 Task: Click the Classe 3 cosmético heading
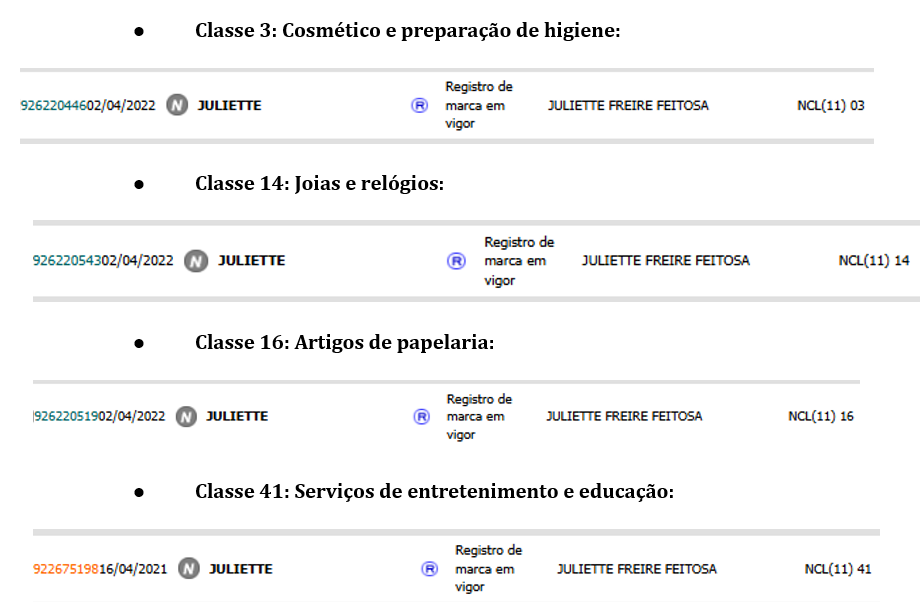coord(408,31)
